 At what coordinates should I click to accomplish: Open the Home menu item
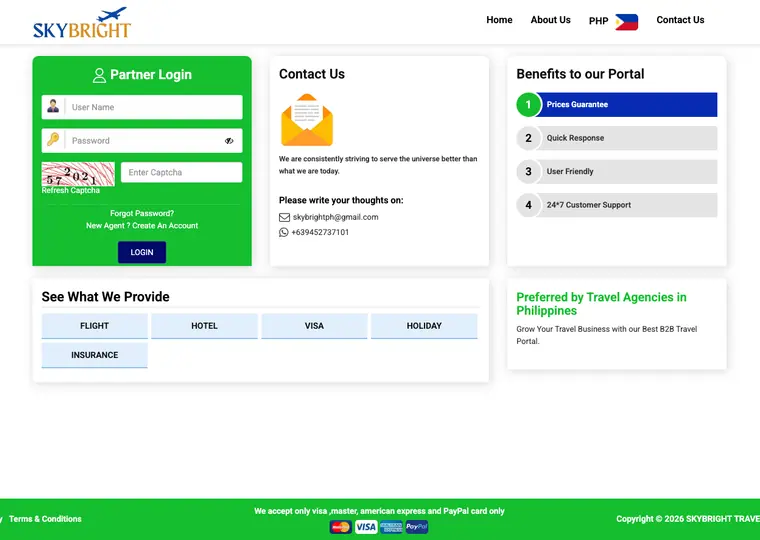click(x=499, y=20)
